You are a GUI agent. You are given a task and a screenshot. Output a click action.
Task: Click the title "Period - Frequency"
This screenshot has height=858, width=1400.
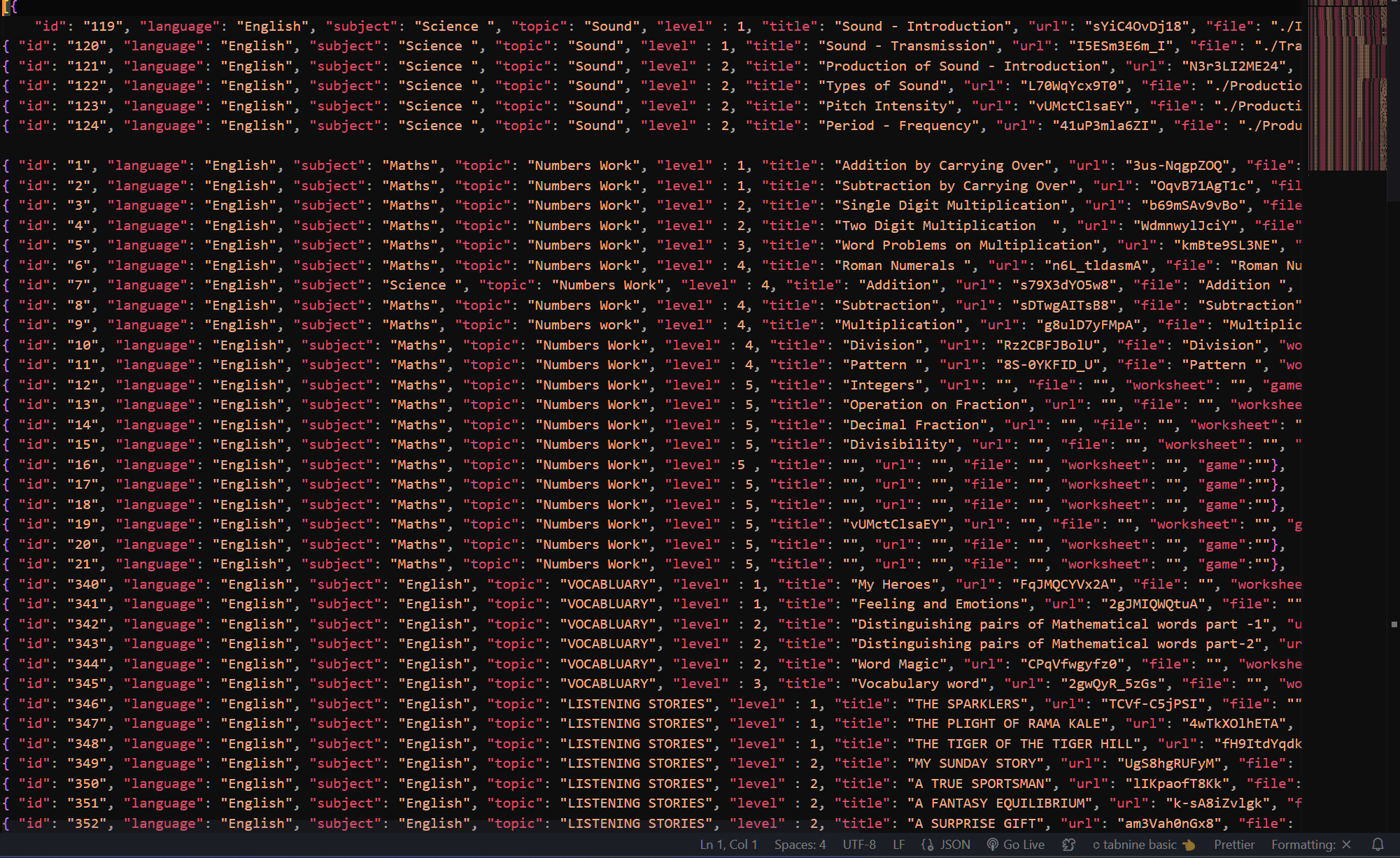point(899,126)
